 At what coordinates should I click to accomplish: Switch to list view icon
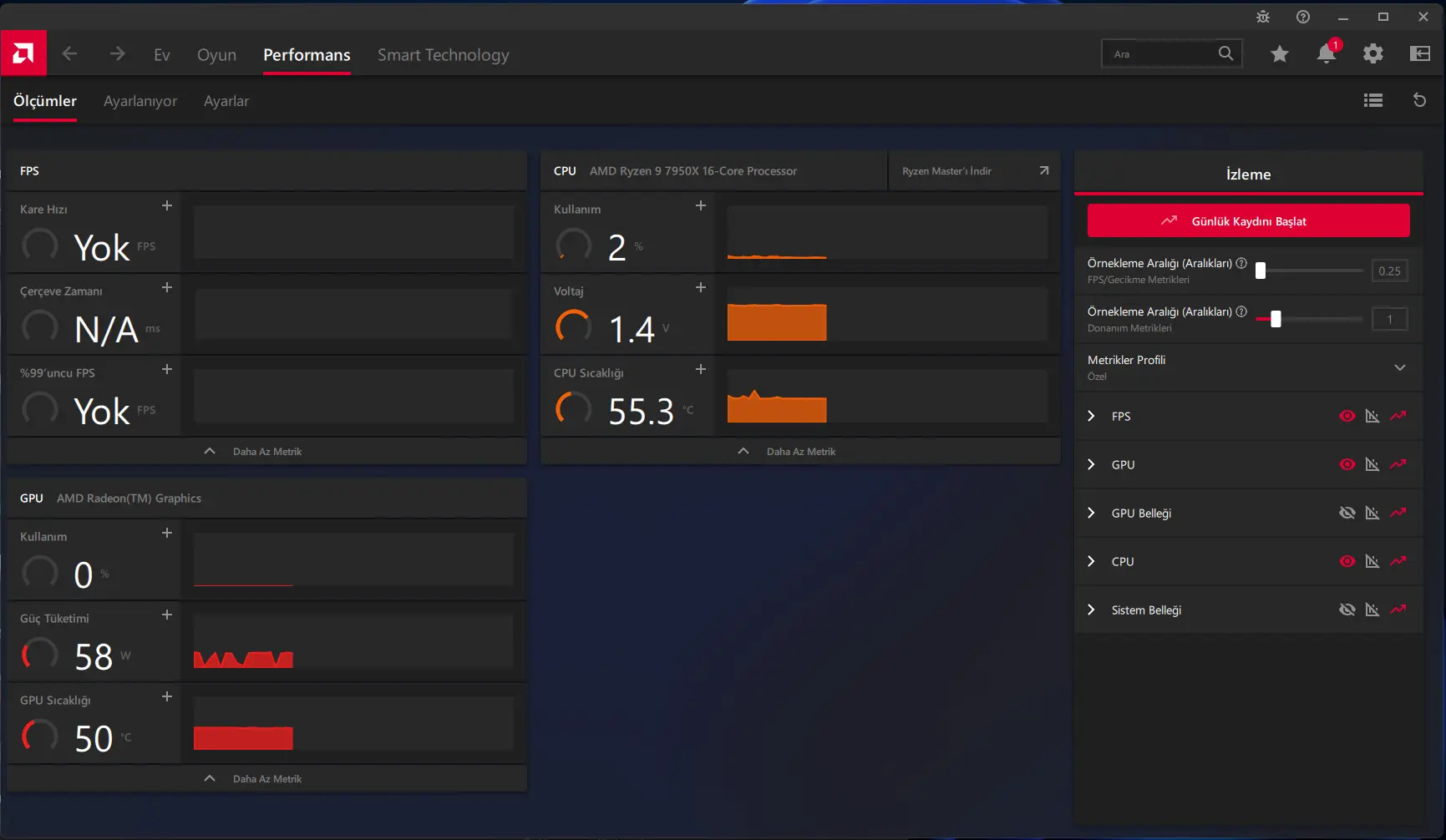click(1373, 100)
